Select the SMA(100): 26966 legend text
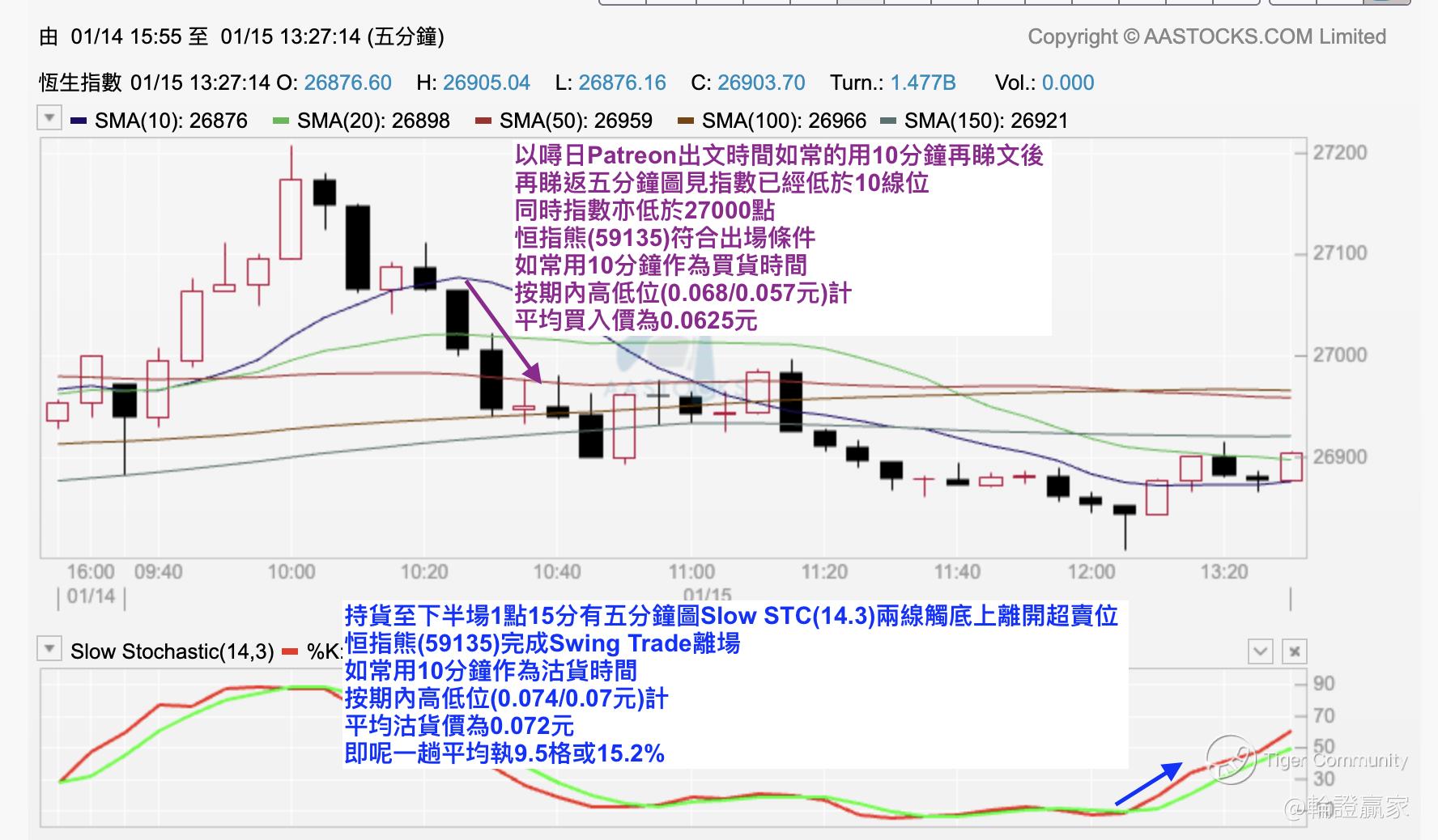Image resolution: width=1438 pixels, height=840 pixels. pos(784,121)
